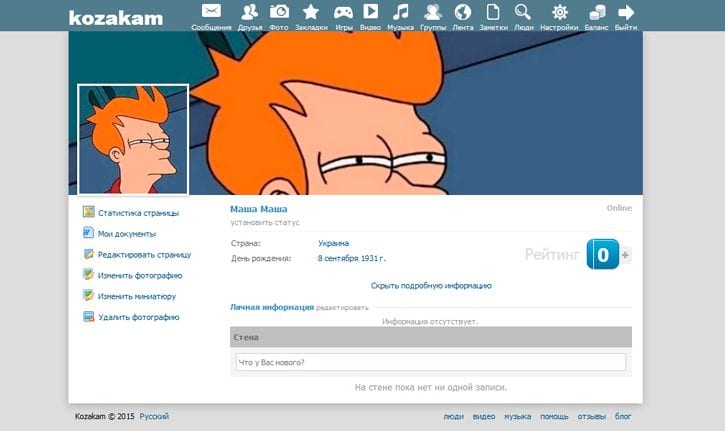725x431 pixels.
Task: Click the plus button beside rating
Action: (x=626, y=256)
